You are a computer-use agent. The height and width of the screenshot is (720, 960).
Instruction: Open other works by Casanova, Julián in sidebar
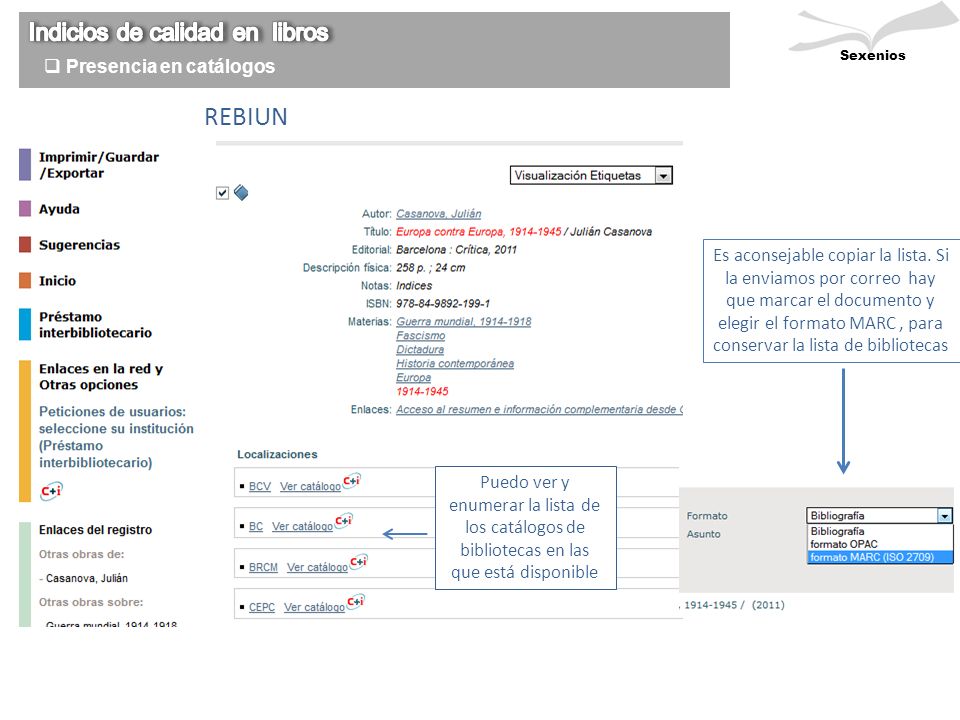[87, 579]
